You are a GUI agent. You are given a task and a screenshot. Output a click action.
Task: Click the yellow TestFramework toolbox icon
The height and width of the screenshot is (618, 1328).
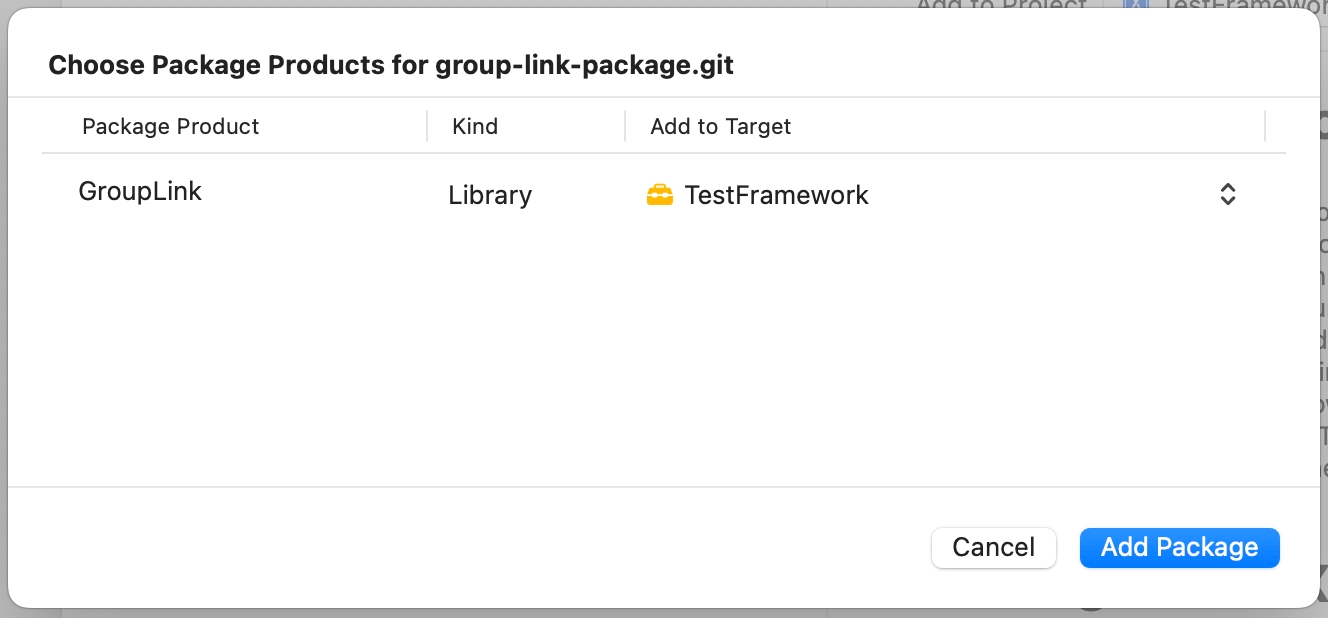click(660, 195)
